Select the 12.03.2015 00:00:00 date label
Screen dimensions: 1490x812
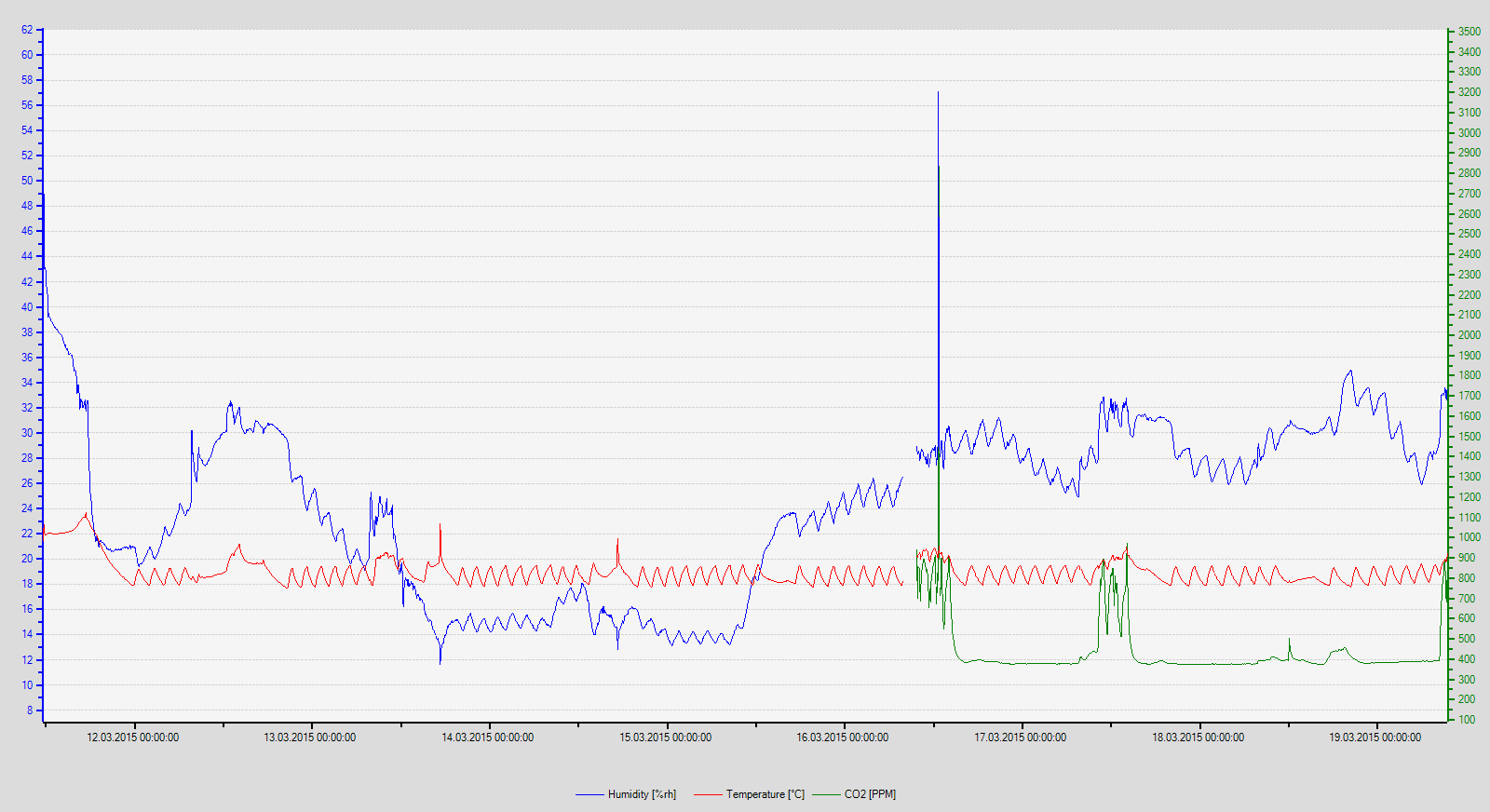coord(133,738)
